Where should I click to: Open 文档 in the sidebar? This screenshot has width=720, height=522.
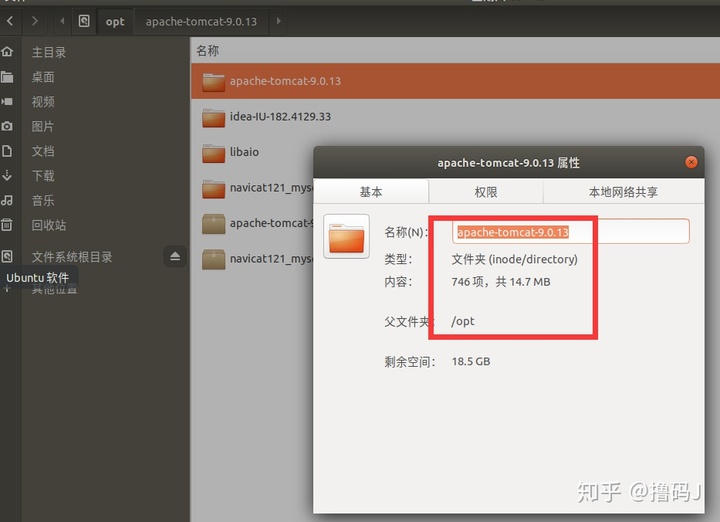(43, 152)
